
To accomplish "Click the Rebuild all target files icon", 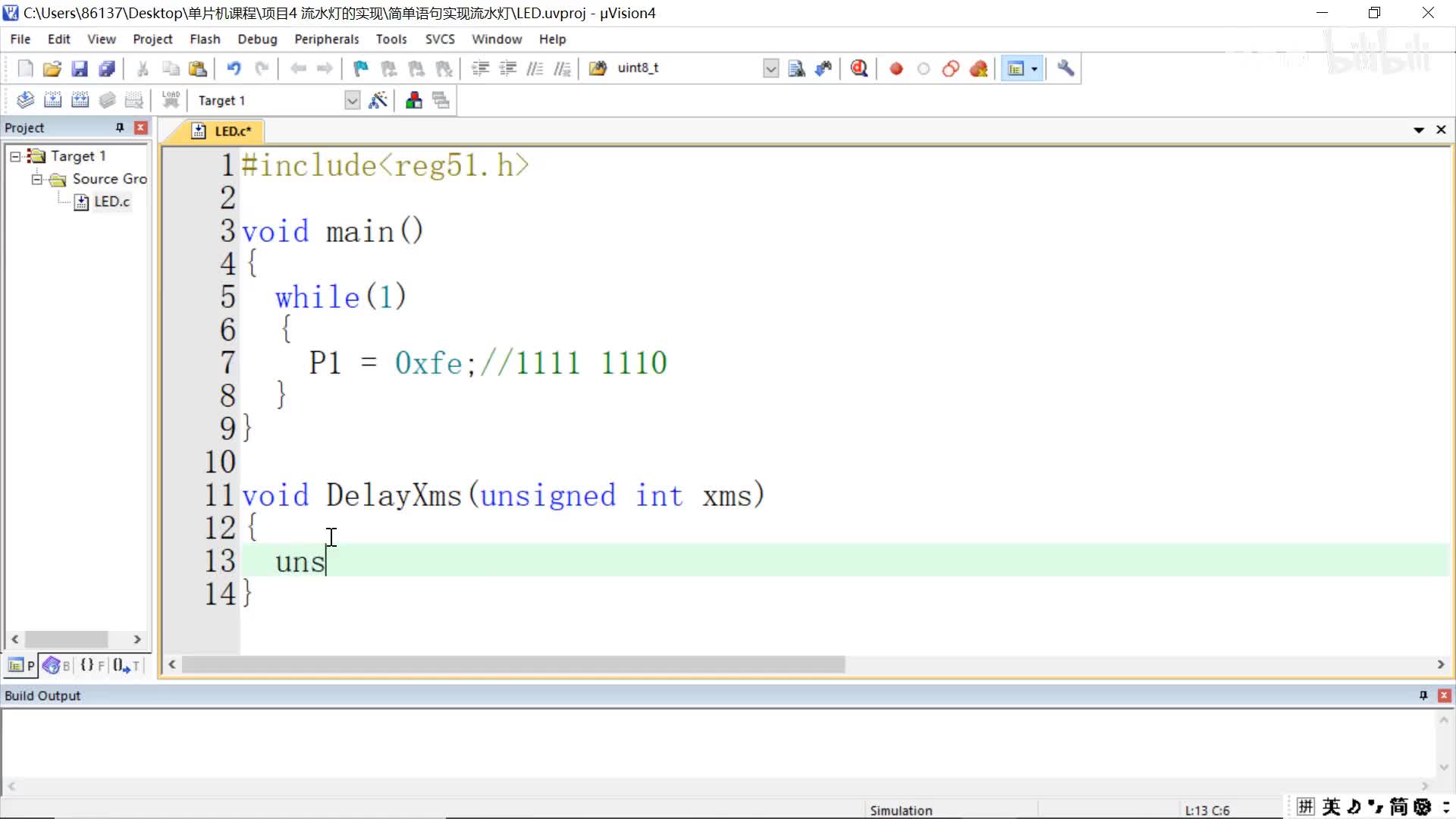I will click(x=80, y=100).
